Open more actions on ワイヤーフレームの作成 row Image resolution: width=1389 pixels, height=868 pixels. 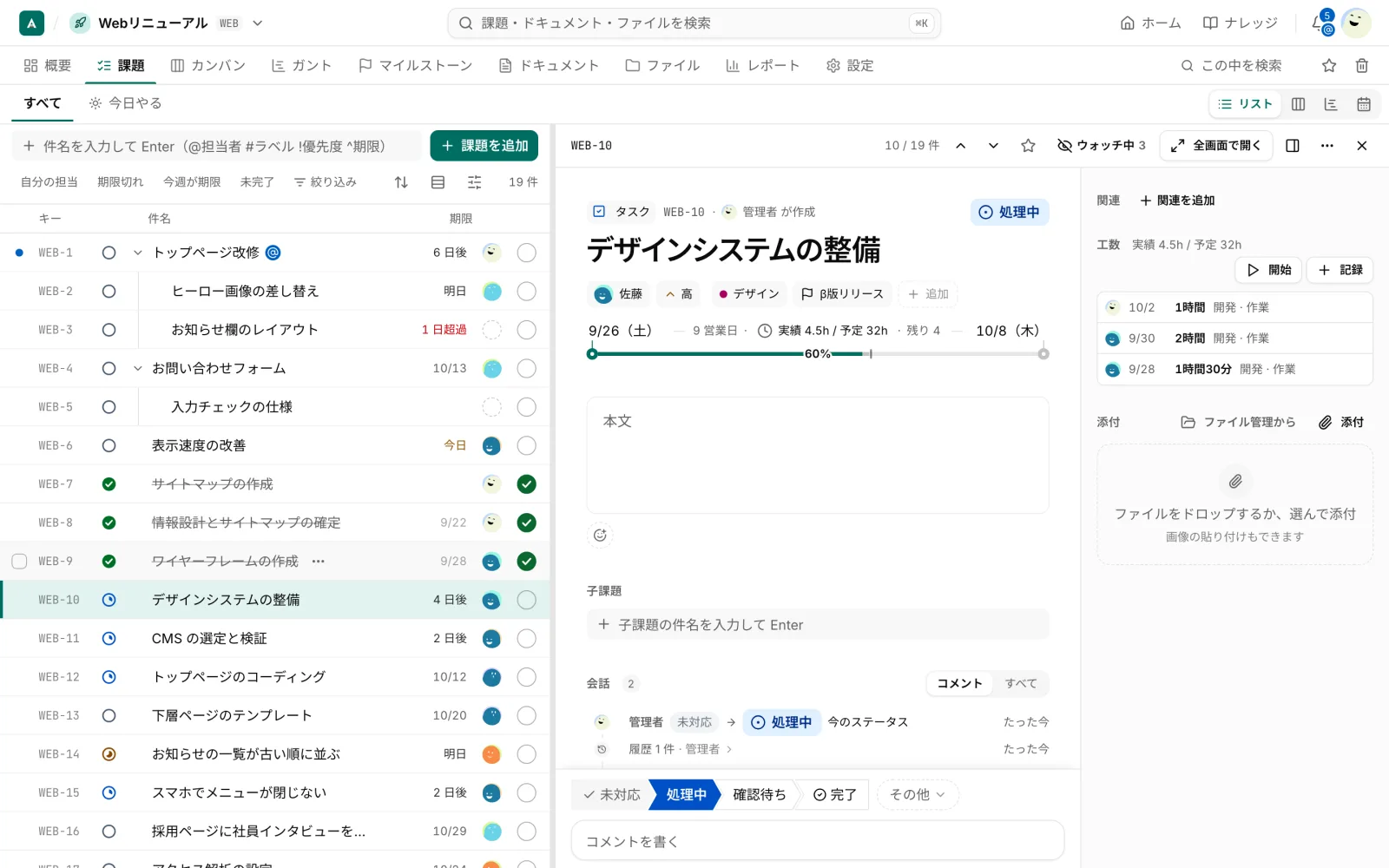click(319, 562)
